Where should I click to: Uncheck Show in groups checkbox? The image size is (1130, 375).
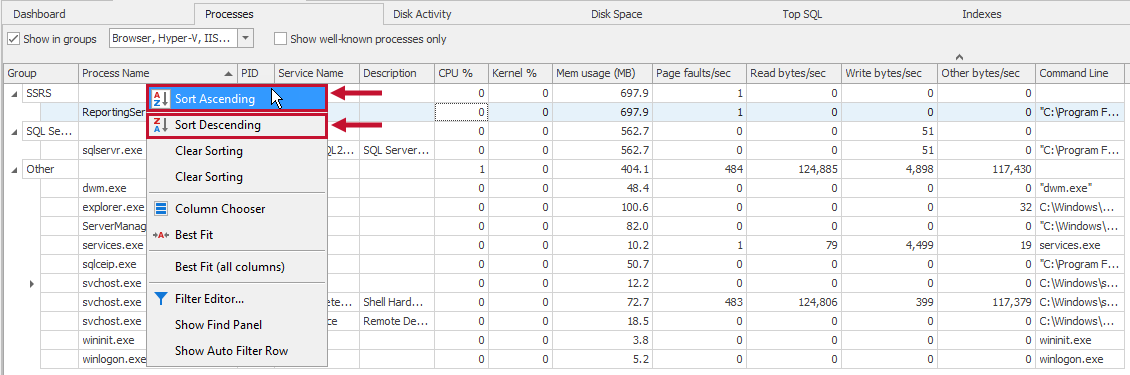click(14, 38)
